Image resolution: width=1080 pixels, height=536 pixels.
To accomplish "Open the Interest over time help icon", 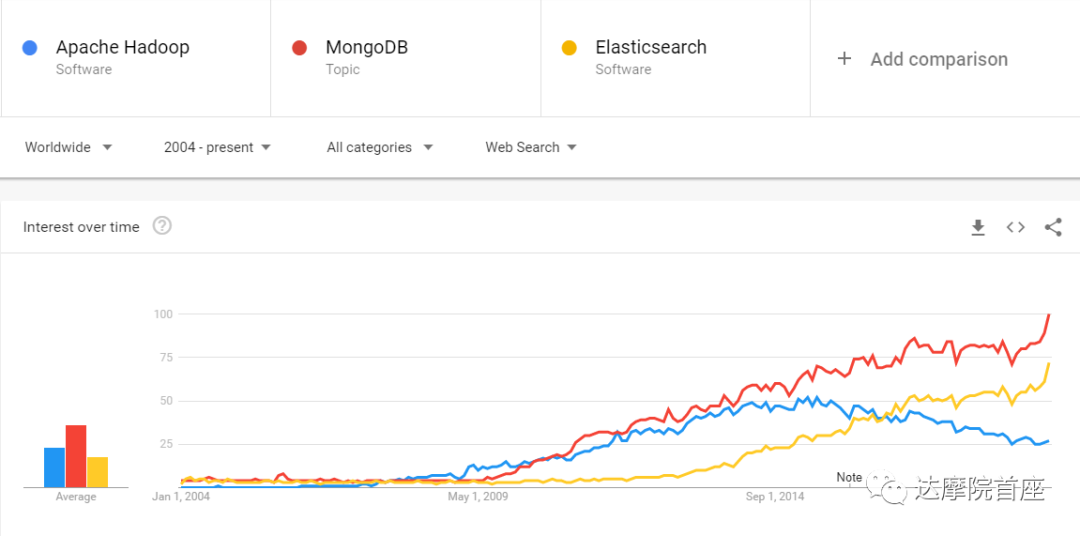I will point(162,226).
